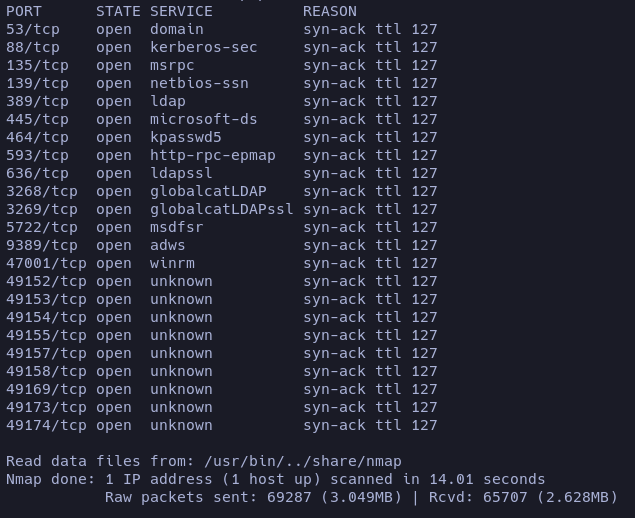Click the SERVICE column header
The height and width of the screenshot is (518, 635).
click(x=181, y=11)
